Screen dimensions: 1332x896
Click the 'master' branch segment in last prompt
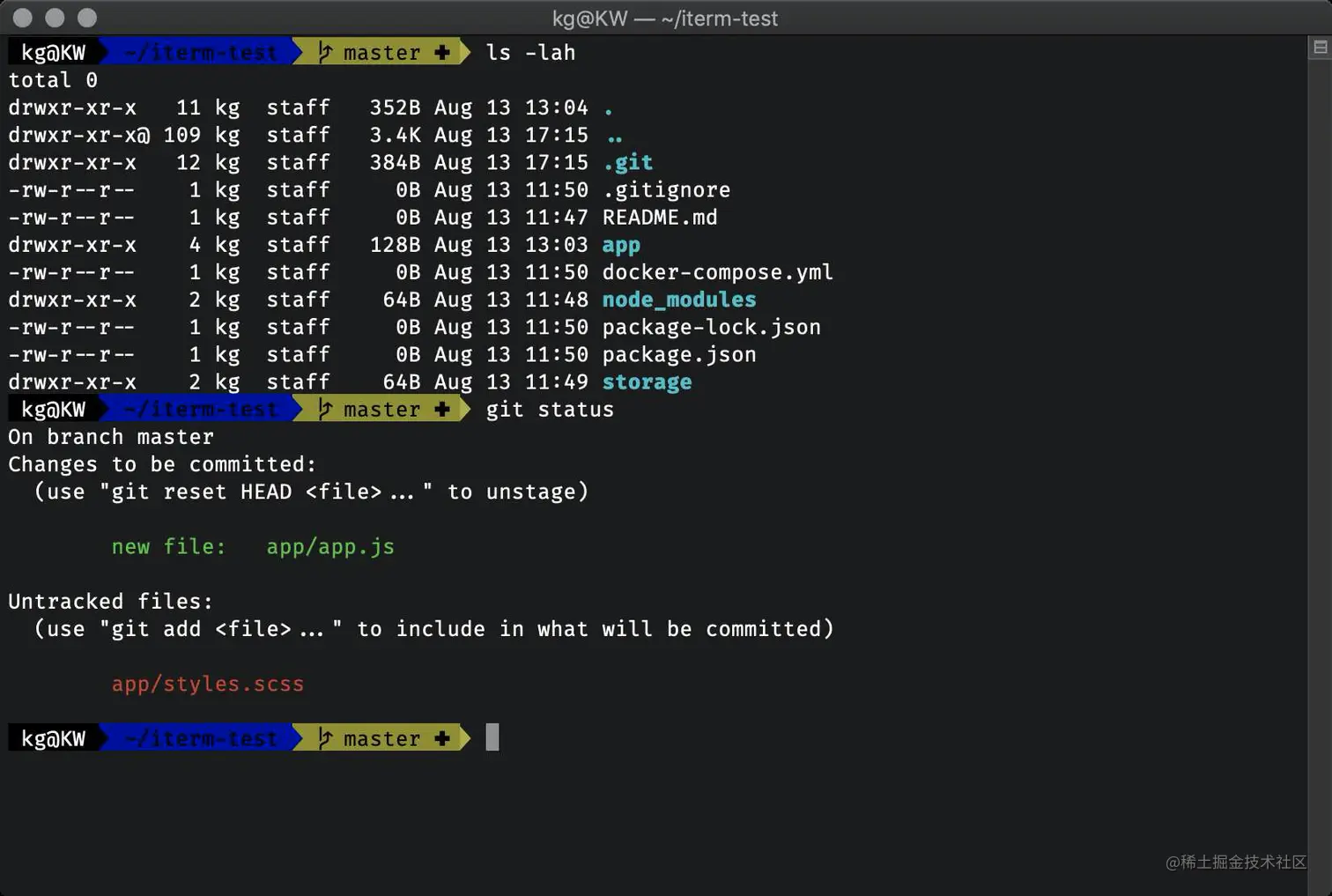[382, 738]
